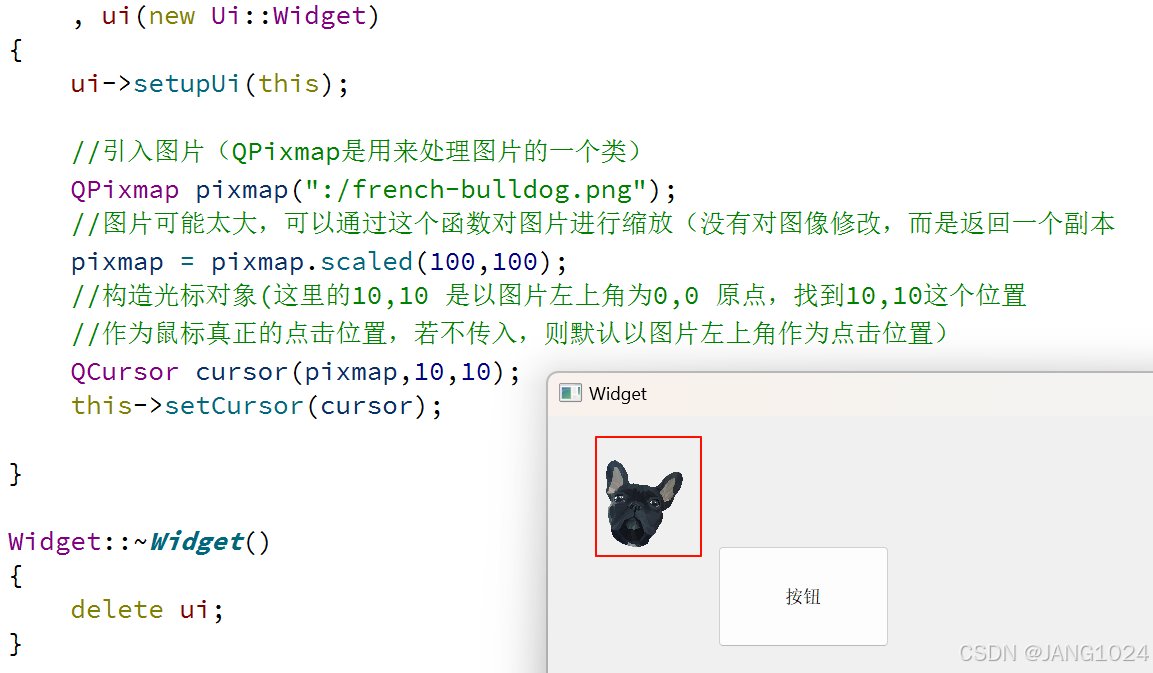This screenshot has height=673, width=1153.
Task: Click the French bulldog image
Action: (x=645, y=503)
